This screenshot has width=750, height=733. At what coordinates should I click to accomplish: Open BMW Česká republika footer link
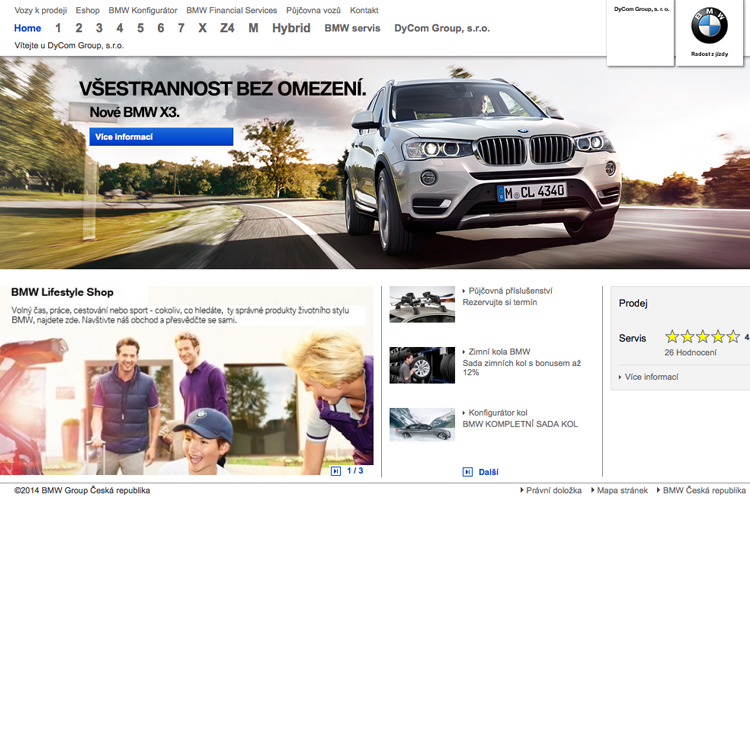tap(704, 490)
